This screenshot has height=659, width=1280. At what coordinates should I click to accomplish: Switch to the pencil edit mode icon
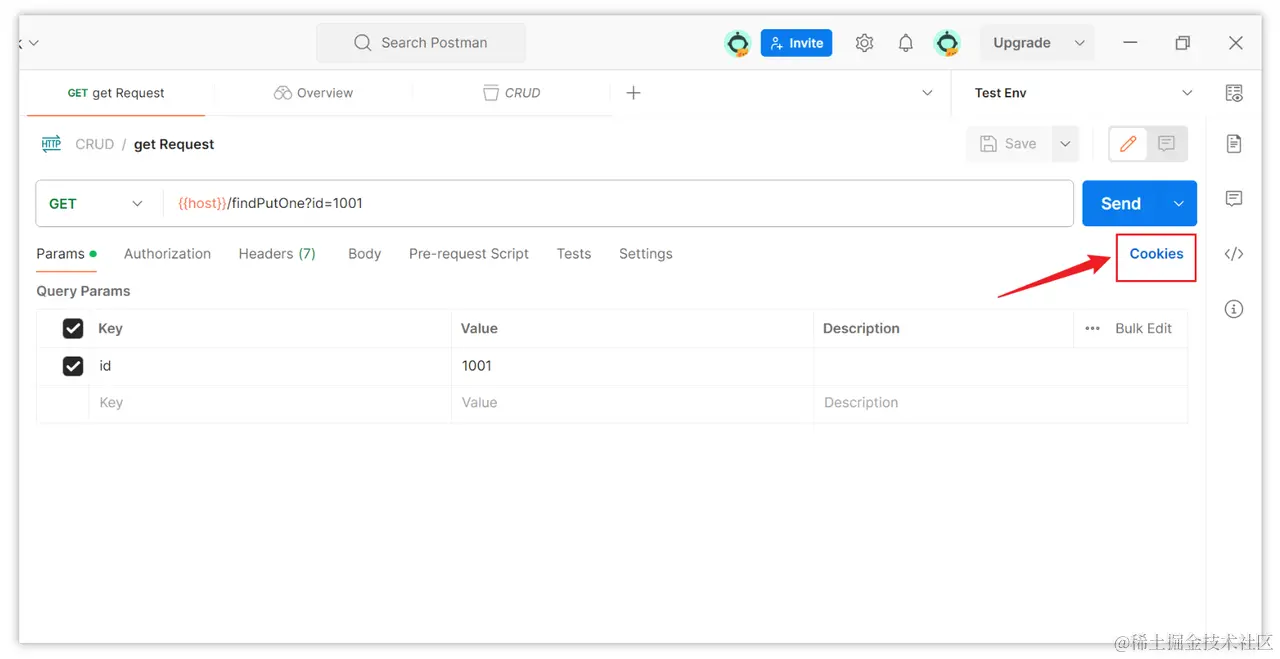pyautogui.click(x=1128, y=144)
